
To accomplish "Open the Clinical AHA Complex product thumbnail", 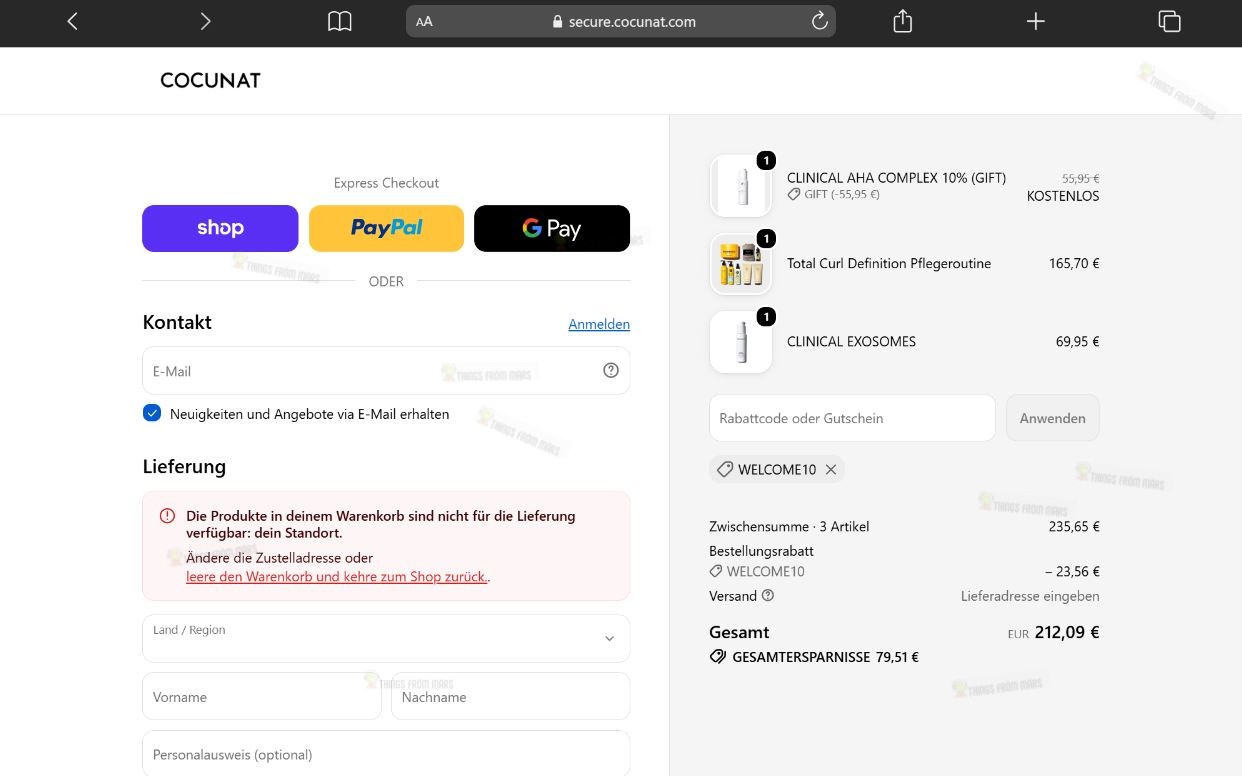I will pyautogui.click(x=741, y=186).
